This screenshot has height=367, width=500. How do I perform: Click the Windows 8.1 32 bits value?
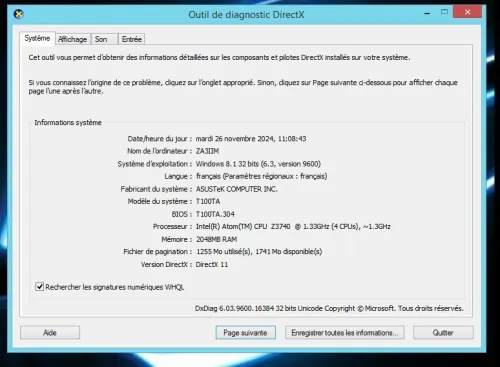[258, 164]
